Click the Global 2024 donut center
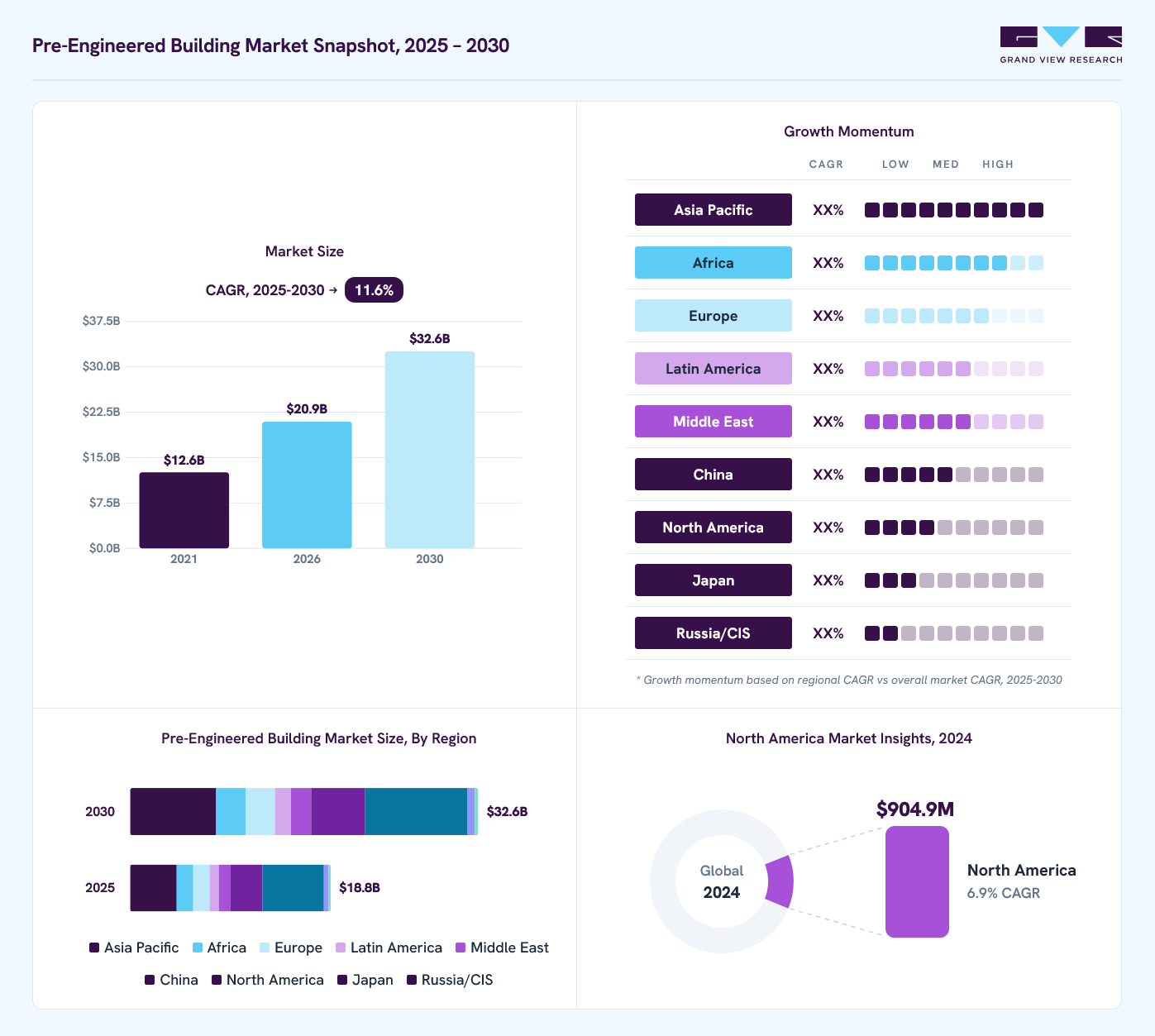 (x=721, y=881)
